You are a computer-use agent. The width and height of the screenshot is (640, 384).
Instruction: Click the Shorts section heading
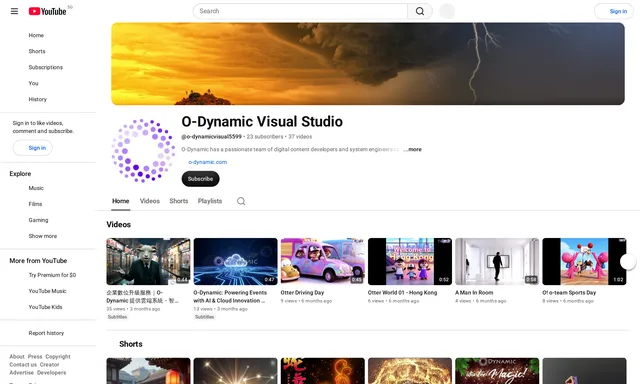[131, 344]
